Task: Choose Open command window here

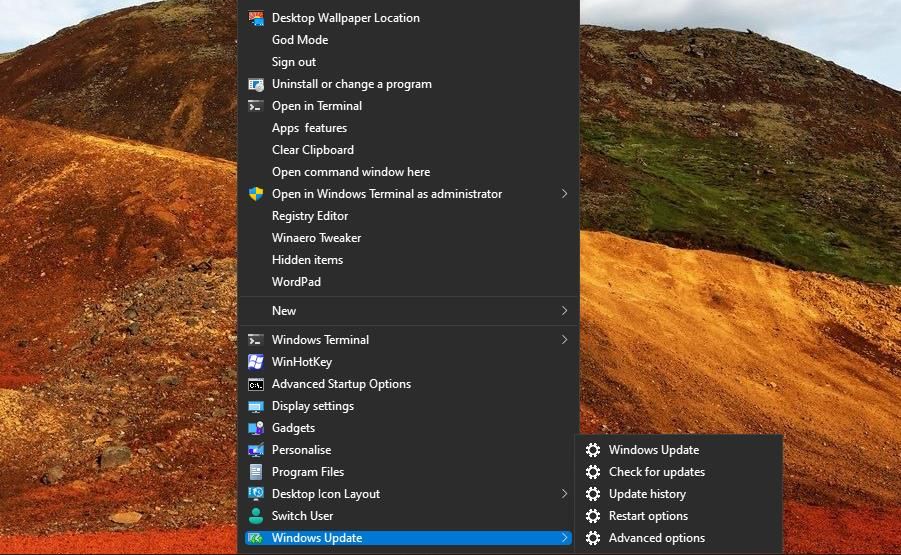Action: [x=351, y=172]
